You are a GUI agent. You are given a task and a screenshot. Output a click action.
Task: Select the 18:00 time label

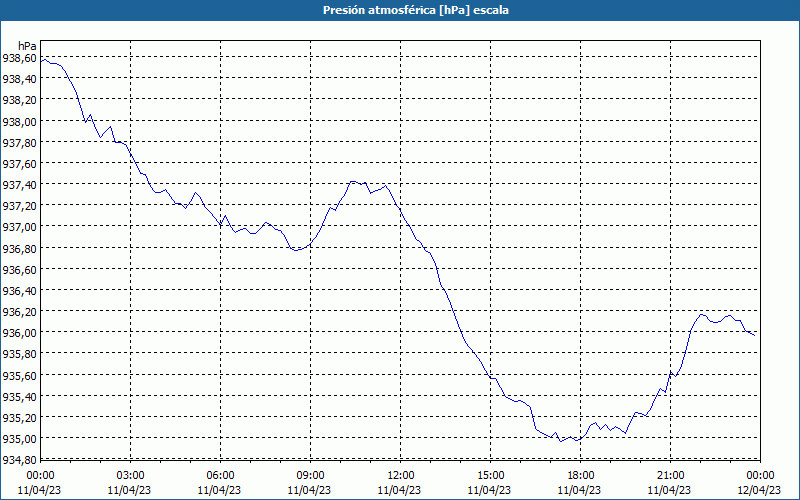[x=581, y=476]
